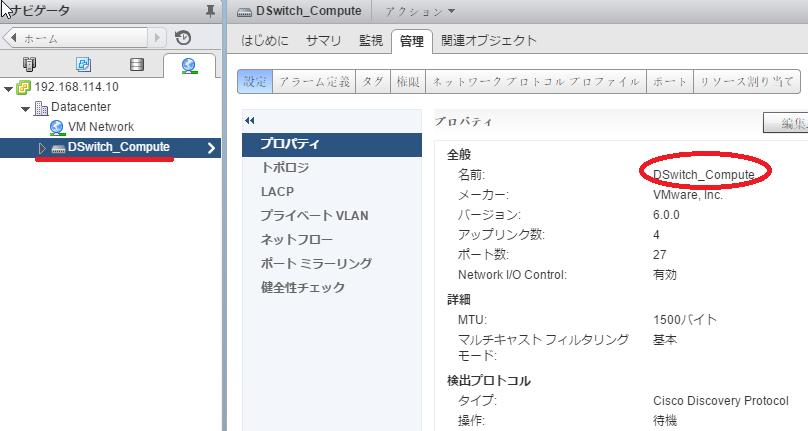
Task: Switch to Hosts and Clusters inventory icon
Action: tap(29, 64)
